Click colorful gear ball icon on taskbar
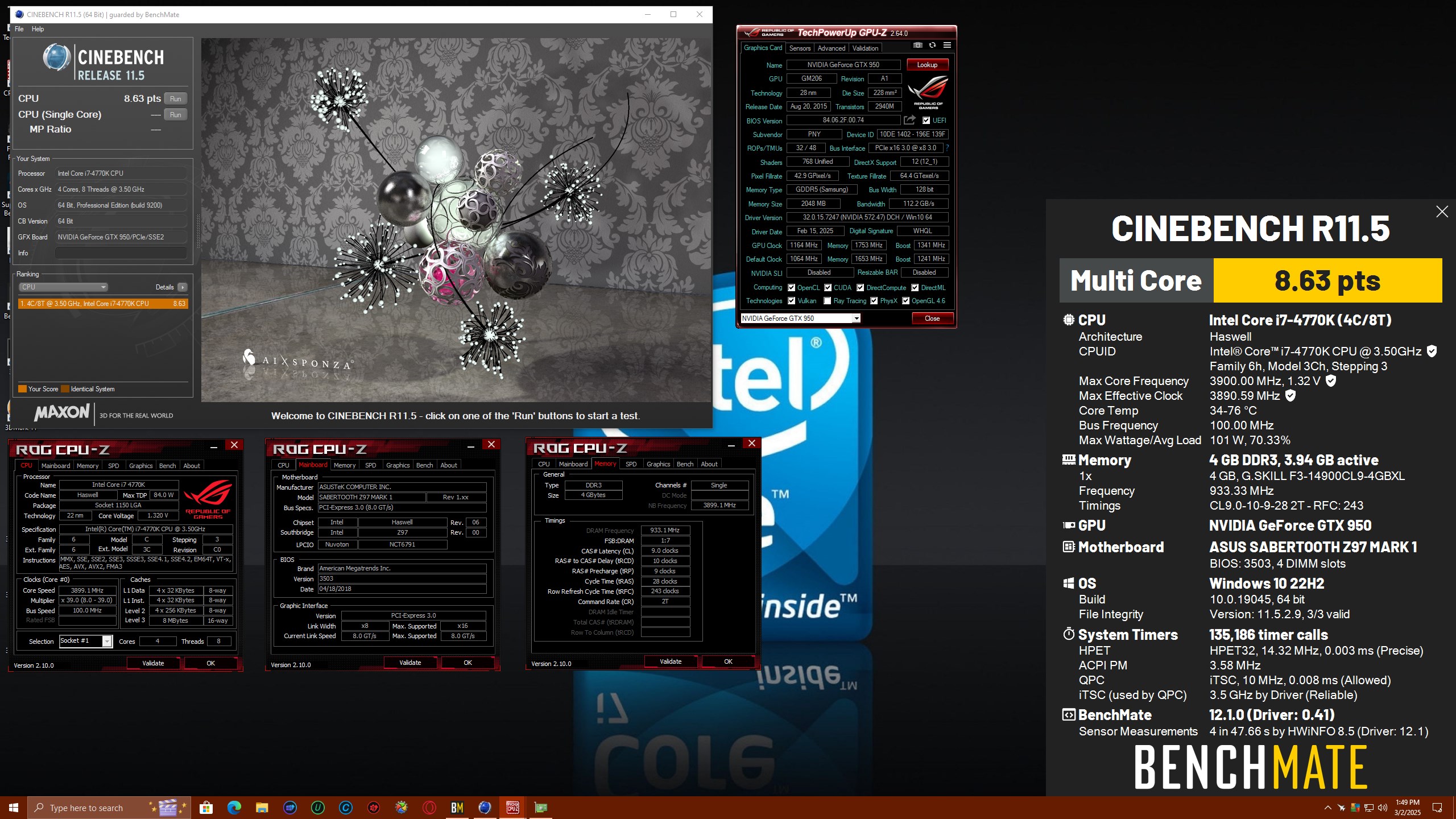 pyautogui.click(x=402, y=808)
